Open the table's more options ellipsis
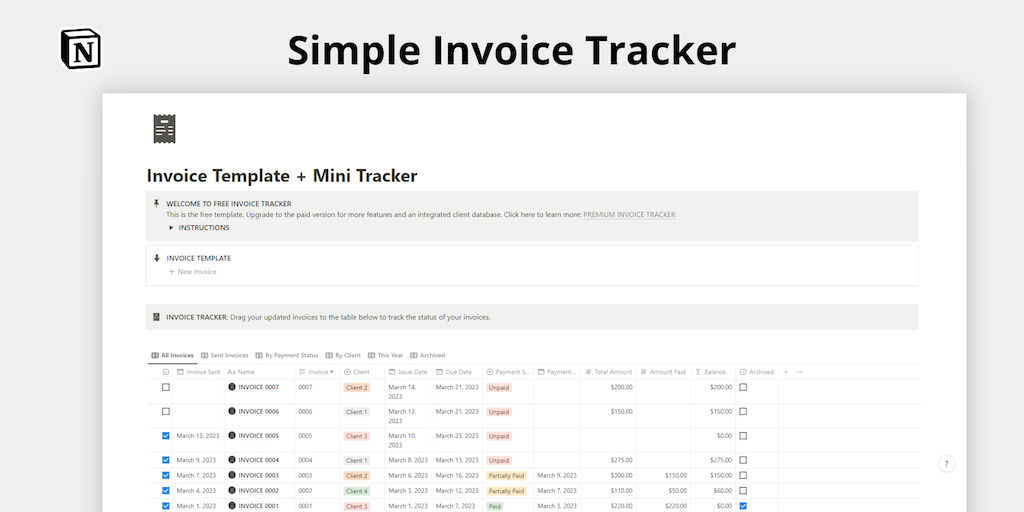1024x512 pixels. (800, 372)
